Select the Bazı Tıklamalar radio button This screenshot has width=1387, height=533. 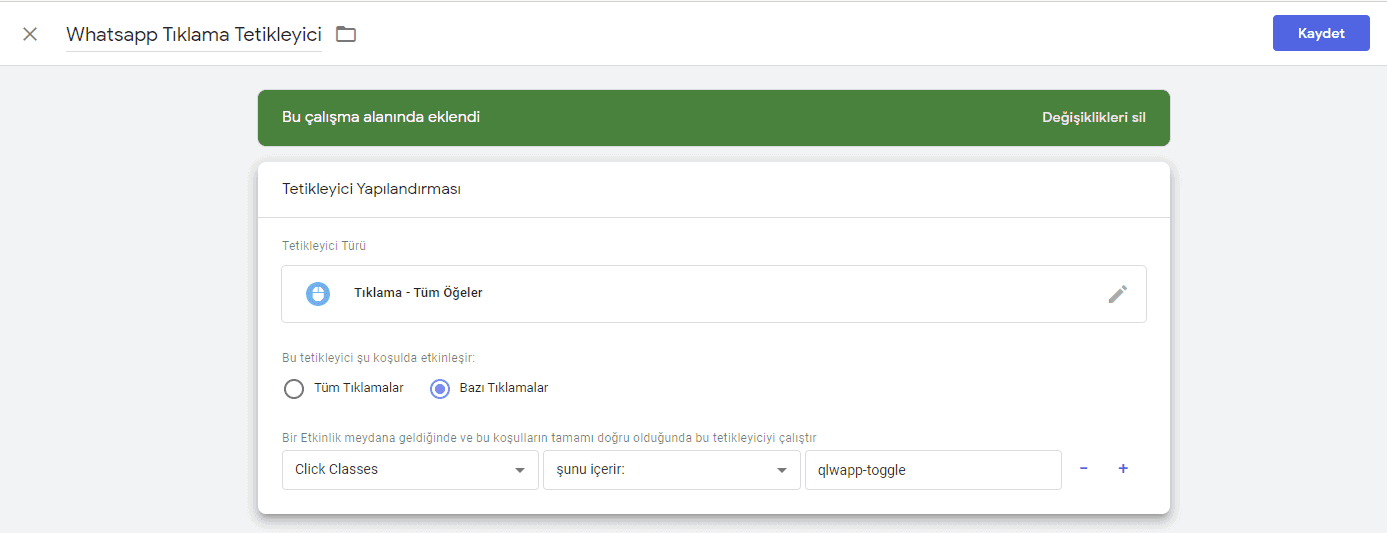click(x=440, y=389)
